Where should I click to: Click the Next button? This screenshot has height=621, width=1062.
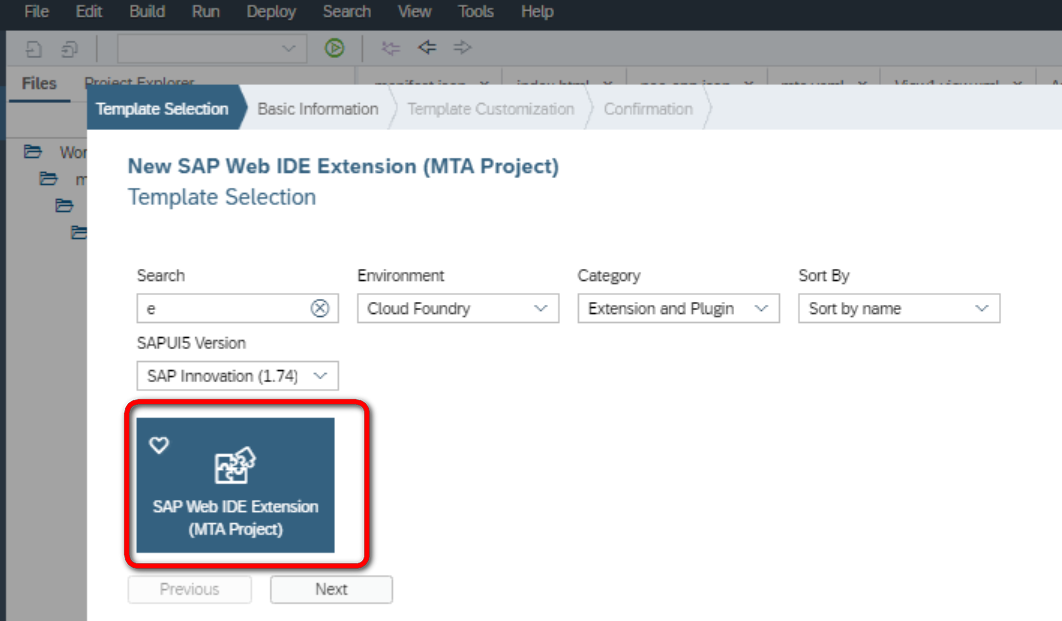click(331, 589)
